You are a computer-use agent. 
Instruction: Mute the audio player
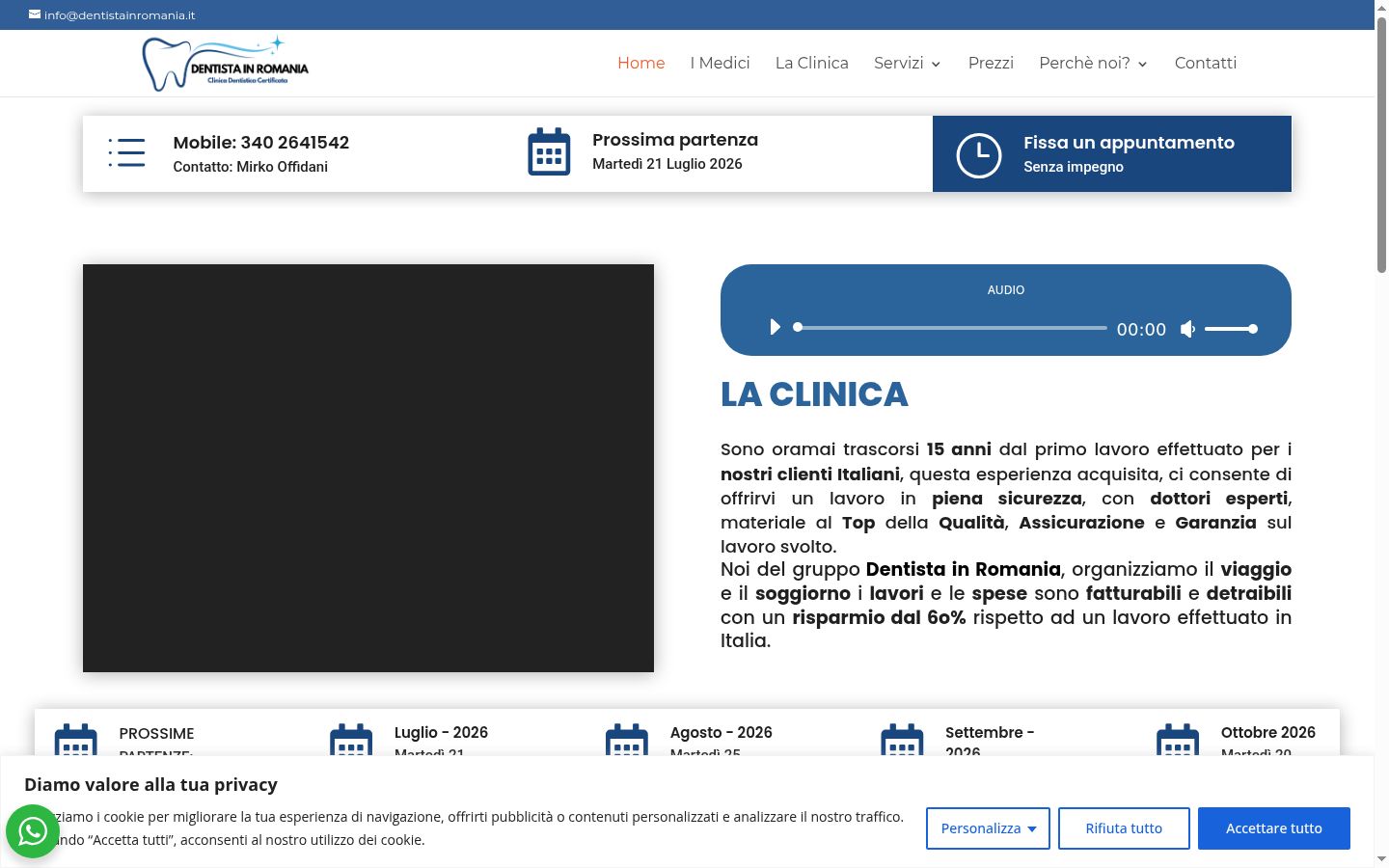point(1187,329)
